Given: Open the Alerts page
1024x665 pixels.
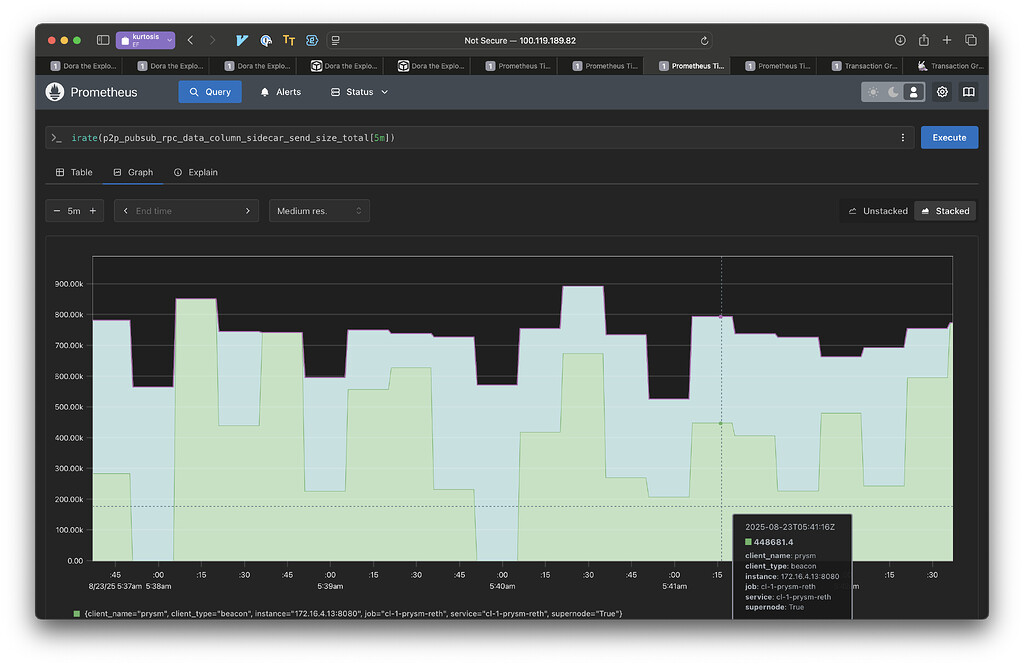Looking at the screenshot, I should click(281, 92).
